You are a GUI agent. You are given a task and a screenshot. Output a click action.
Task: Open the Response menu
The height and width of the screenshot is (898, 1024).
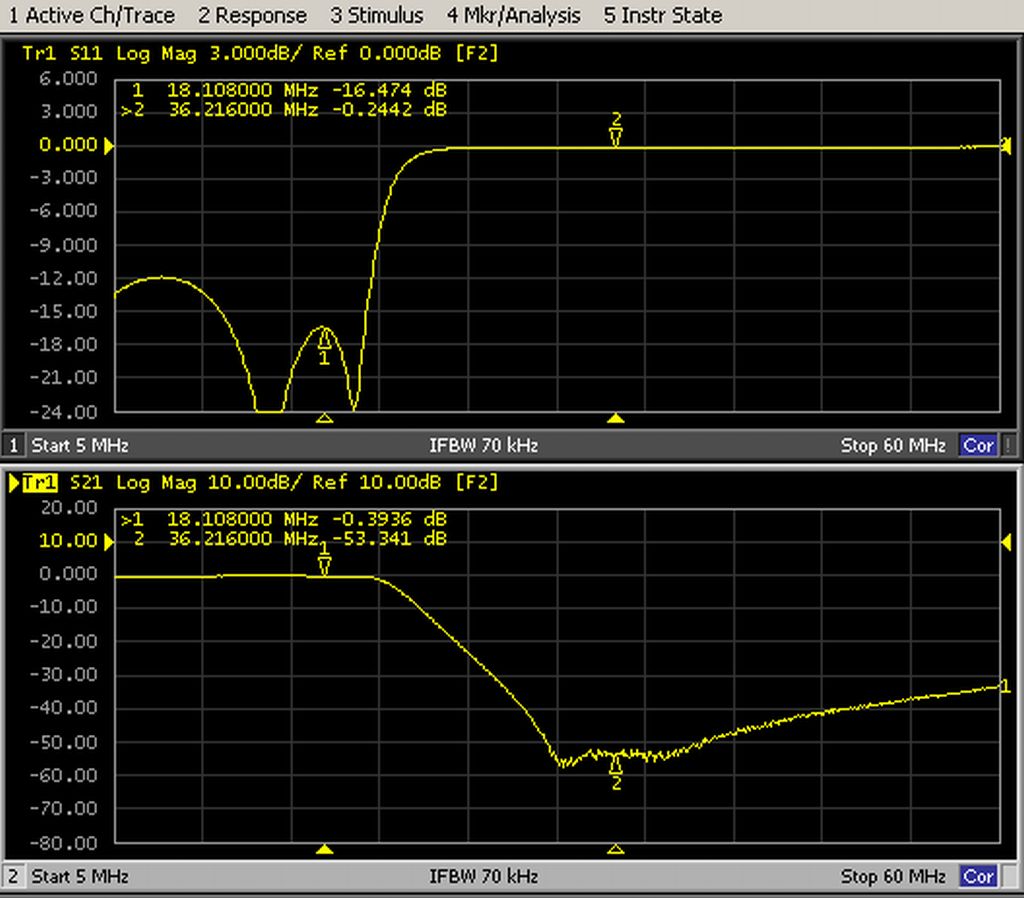[252, 16]
